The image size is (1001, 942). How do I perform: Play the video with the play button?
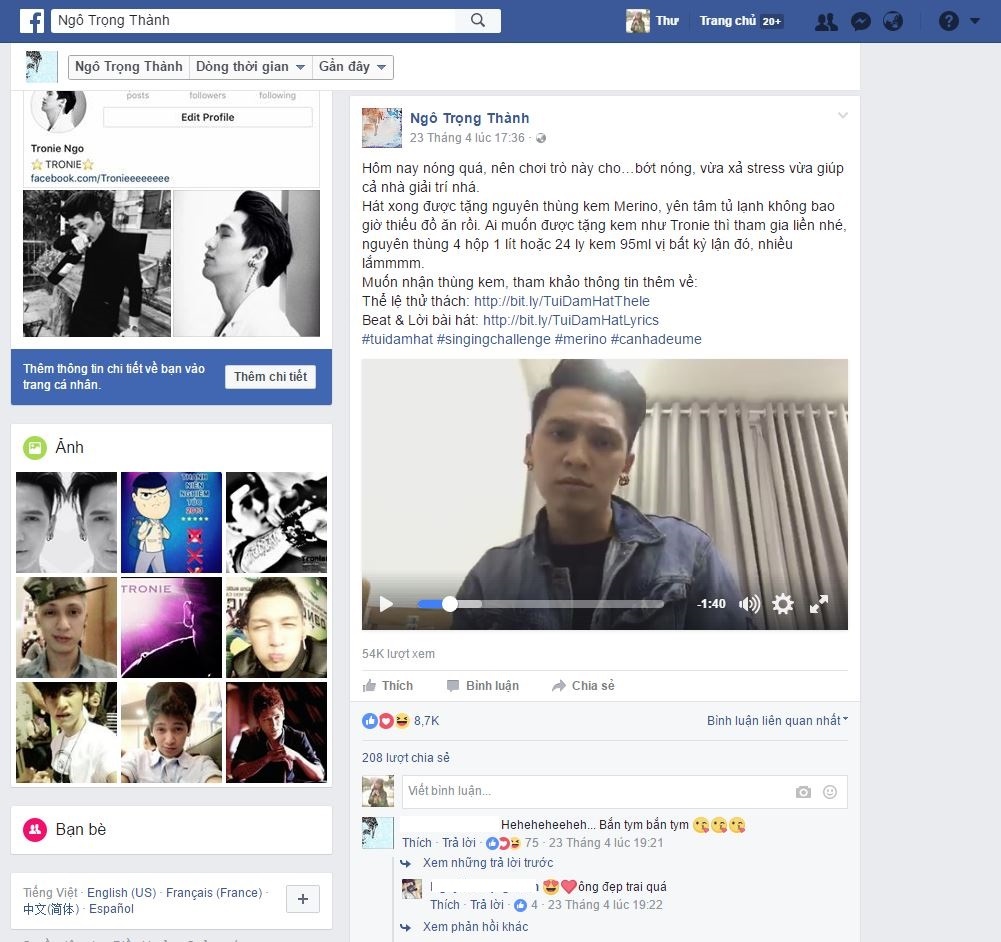coord(385,604)
